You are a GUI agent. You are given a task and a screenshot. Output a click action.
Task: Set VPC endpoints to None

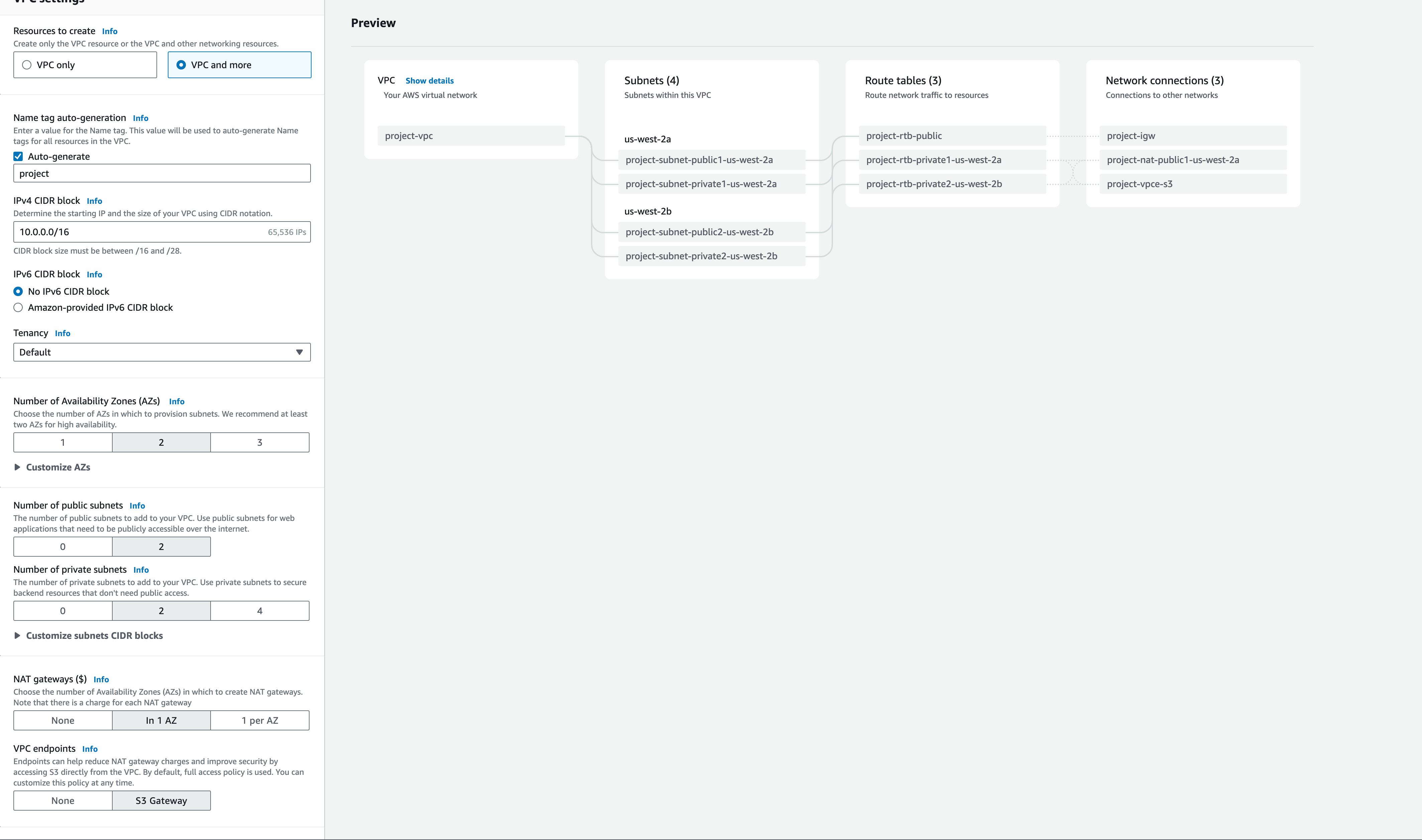[63, 800]
